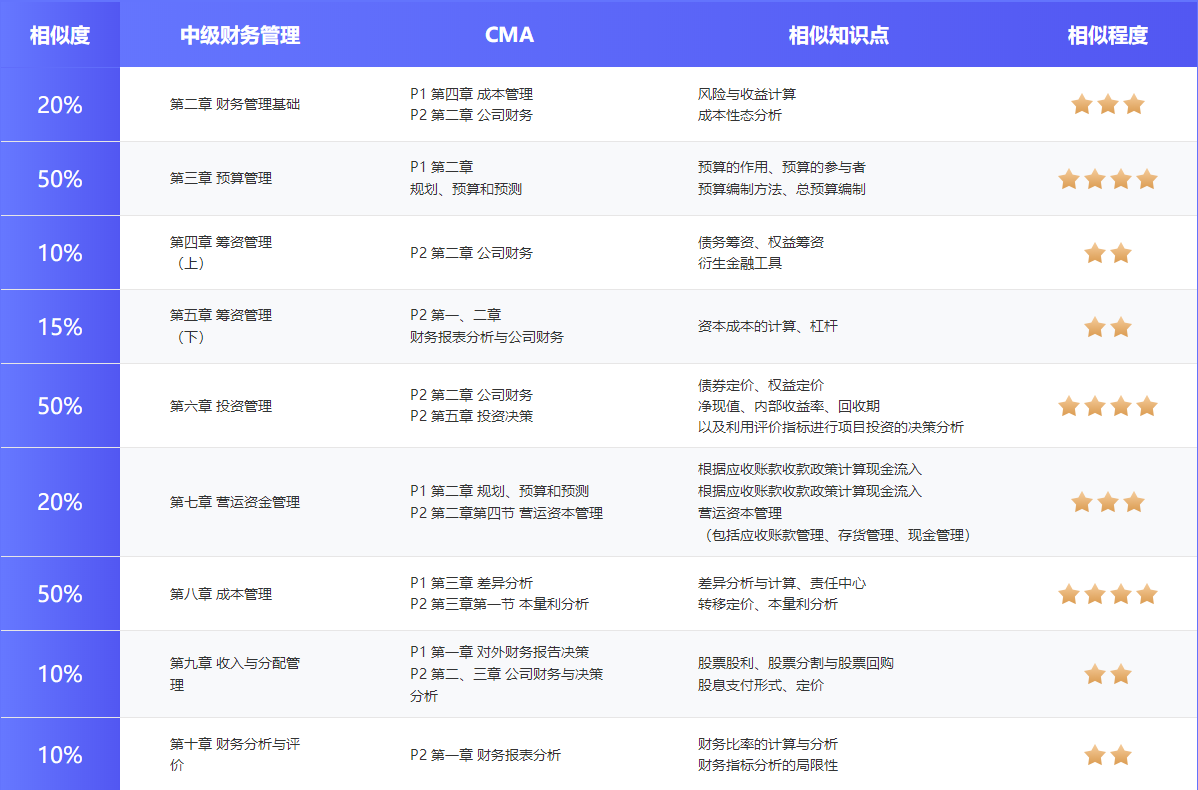The width and height of the screenshot is (1198, 790).
Task: Click the three-star rating for 第二章 财务管理基础
Action: [1107, 104]
